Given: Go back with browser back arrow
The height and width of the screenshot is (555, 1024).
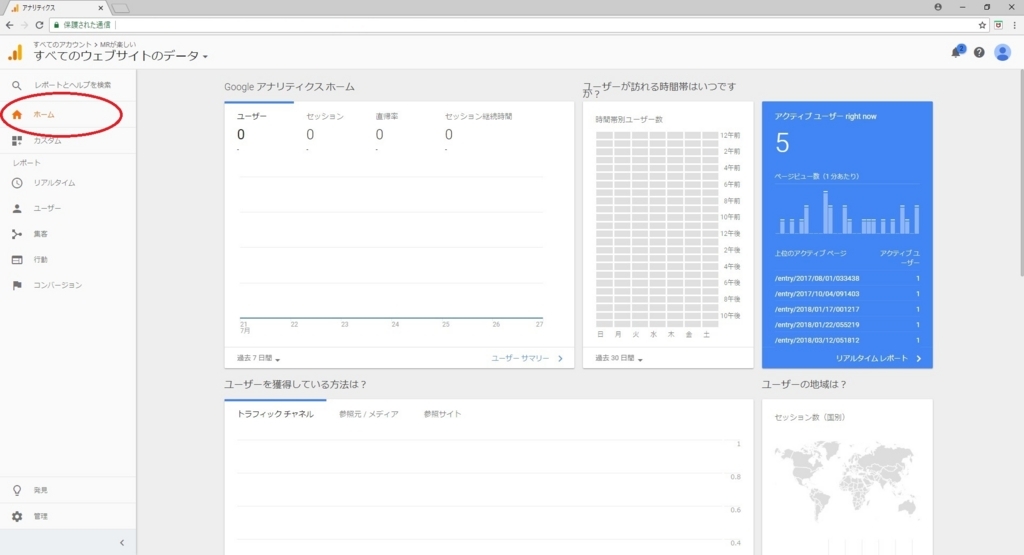Looking at the screenshot, I should click(x=9, y=25).
